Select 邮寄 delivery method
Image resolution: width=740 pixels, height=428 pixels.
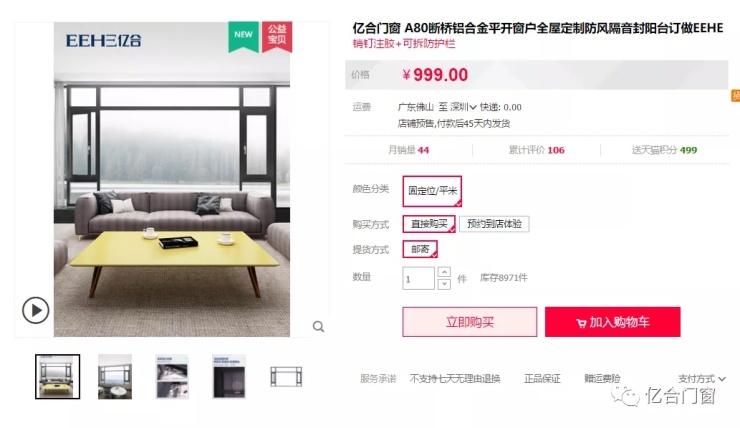point(420,249)
